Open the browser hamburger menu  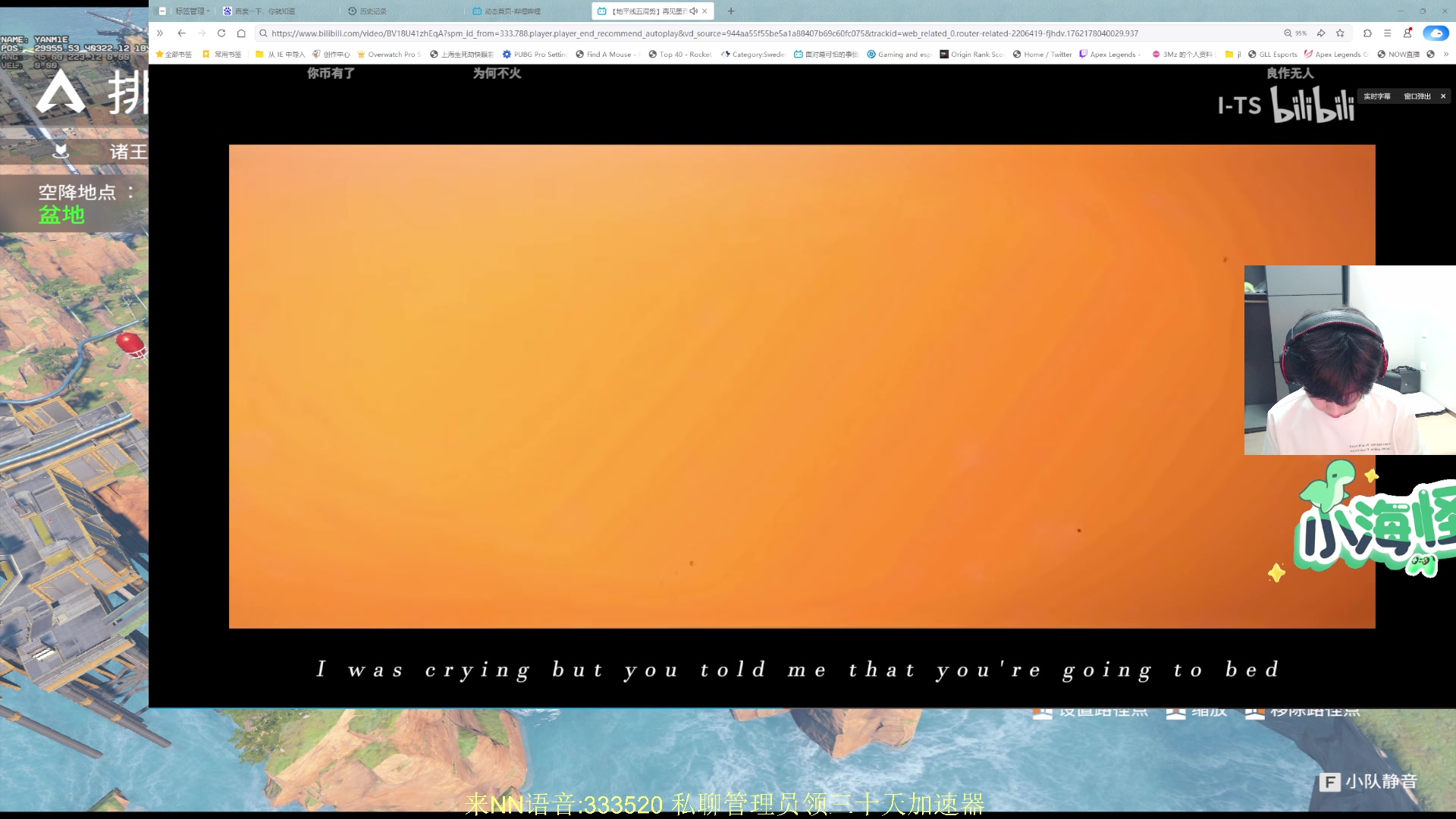(x=1387, y=33)
